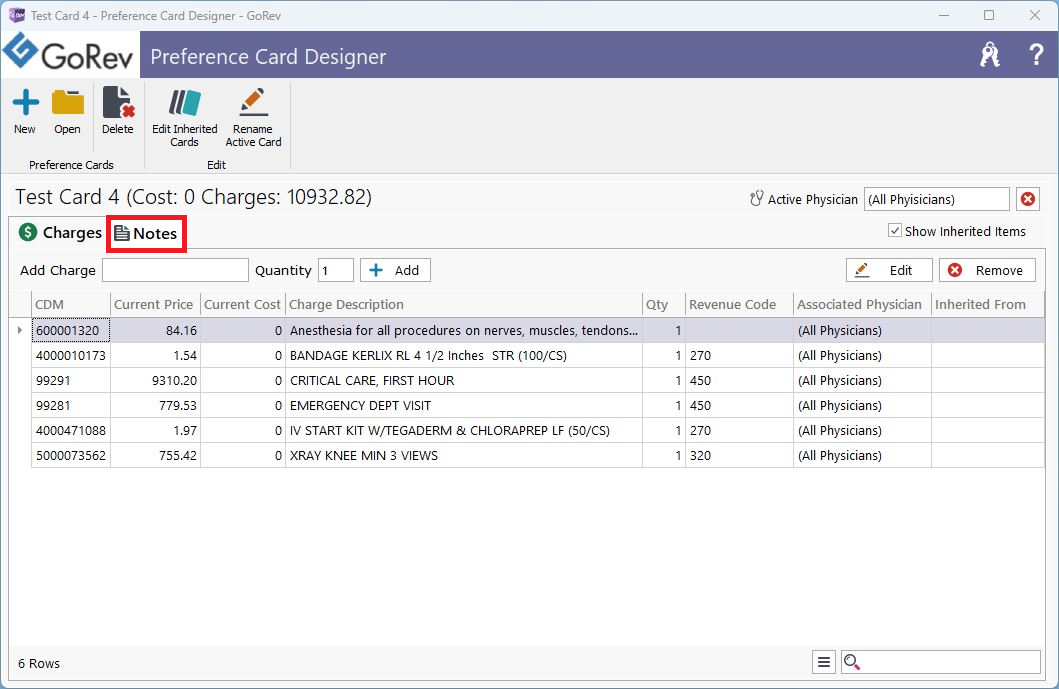Clear the Active Physician with the red X

tap(1027, 199)
